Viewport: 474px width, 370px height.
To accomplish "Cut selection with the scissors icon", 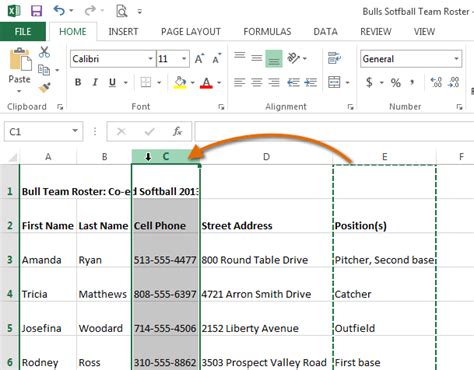I will (44, 52).
